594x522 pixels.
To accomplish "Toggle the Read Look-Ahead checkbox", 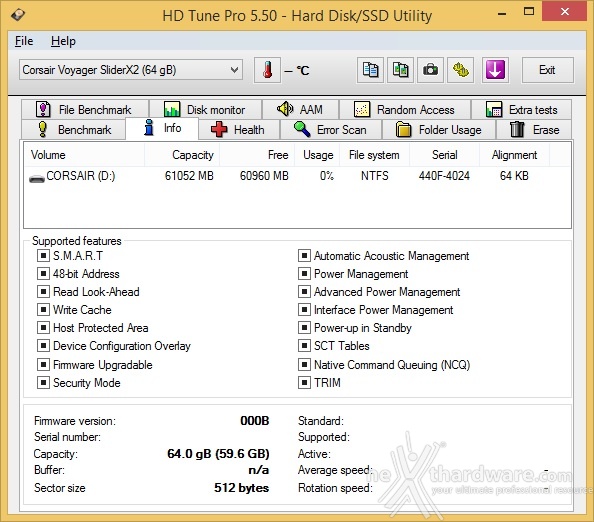I will pos(43,292).
